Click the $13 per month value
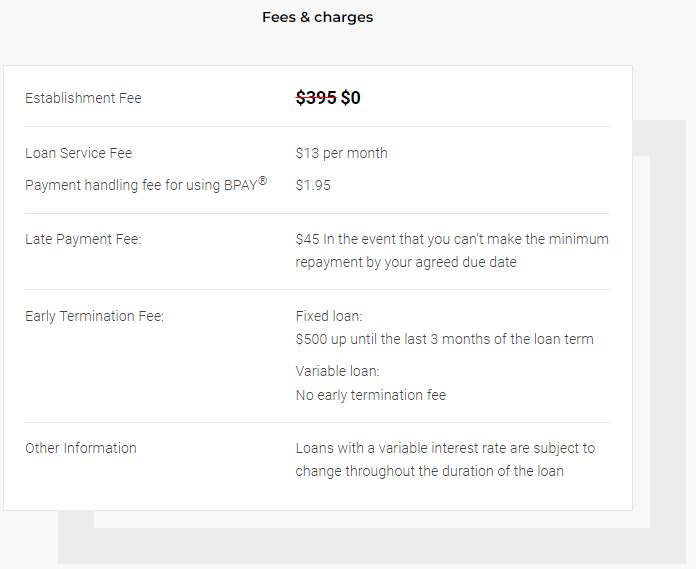 (341, 153)
